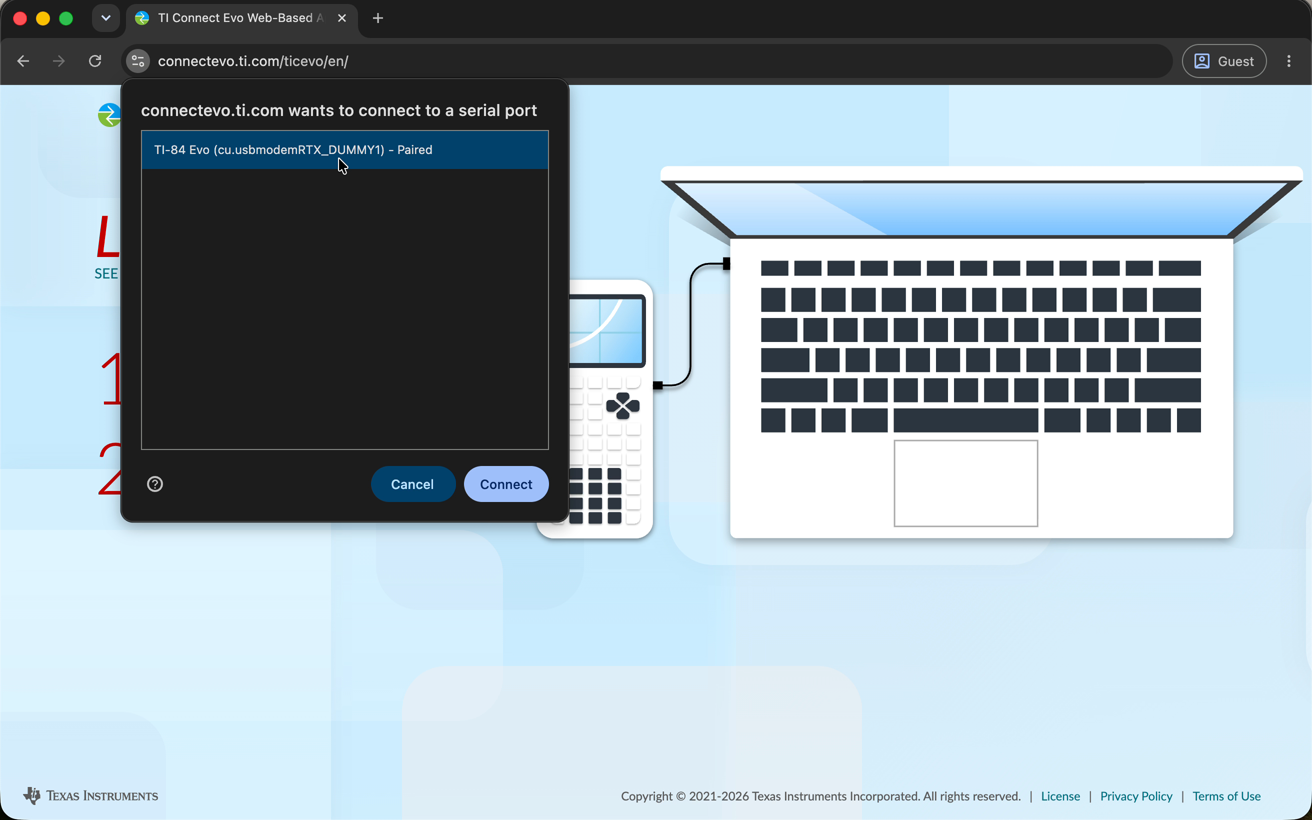The image size is (1312, 820).
Task: Click the TI Connect Evo logo icon
Action: point(109,115)
